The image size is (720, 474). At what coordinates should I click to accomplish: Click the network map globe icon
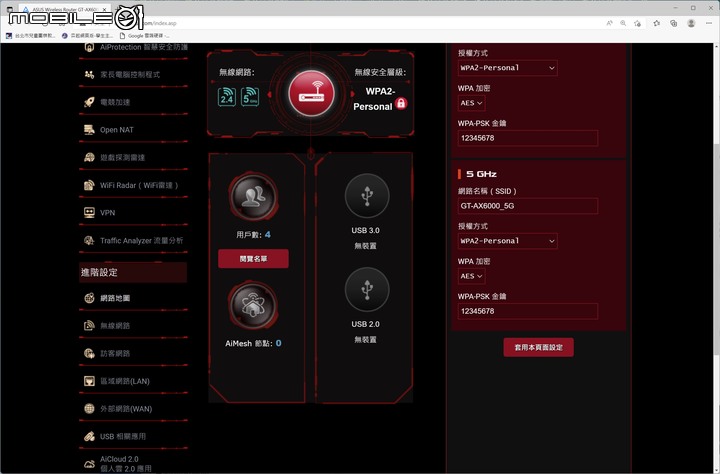coord(89,298)
